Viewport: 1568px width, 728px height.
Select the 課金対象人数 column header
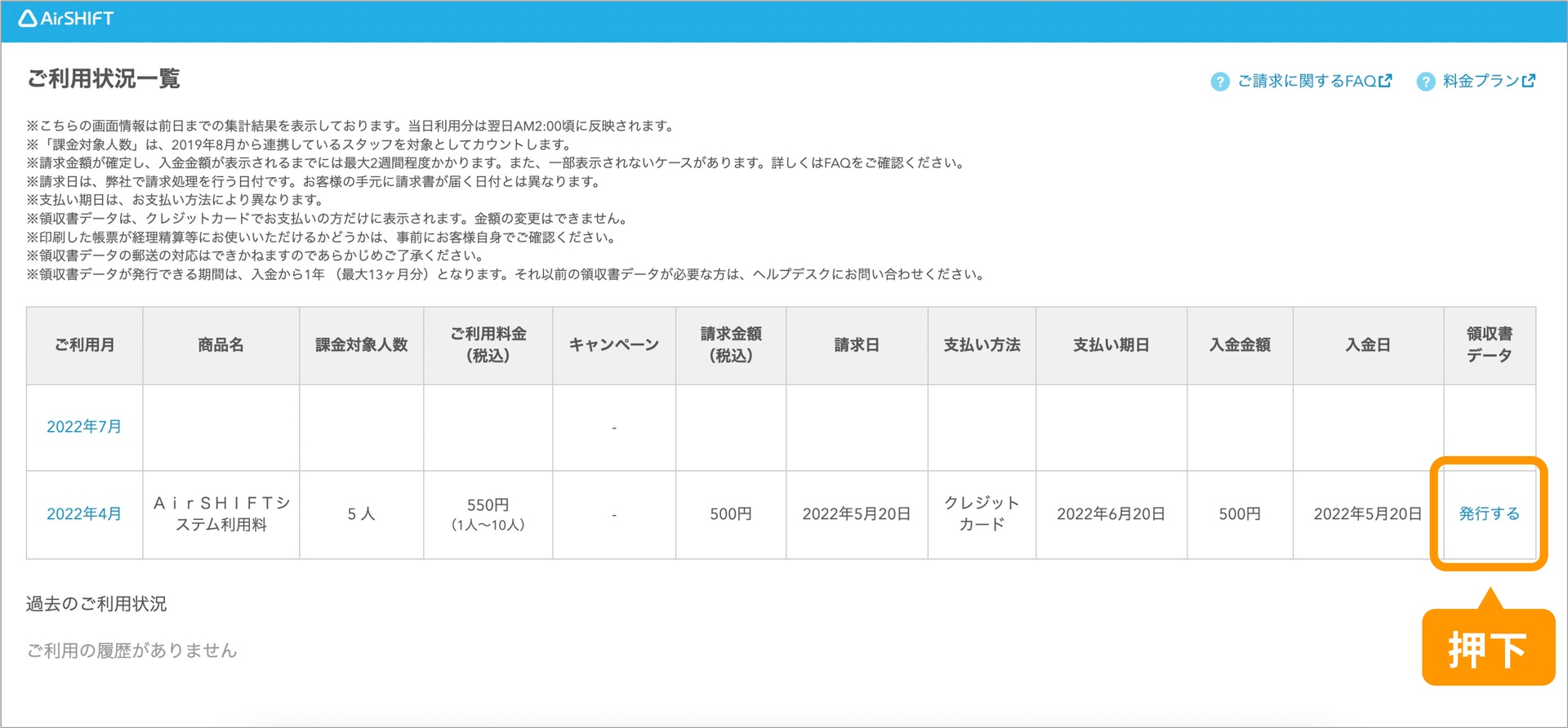coord(361,345)
